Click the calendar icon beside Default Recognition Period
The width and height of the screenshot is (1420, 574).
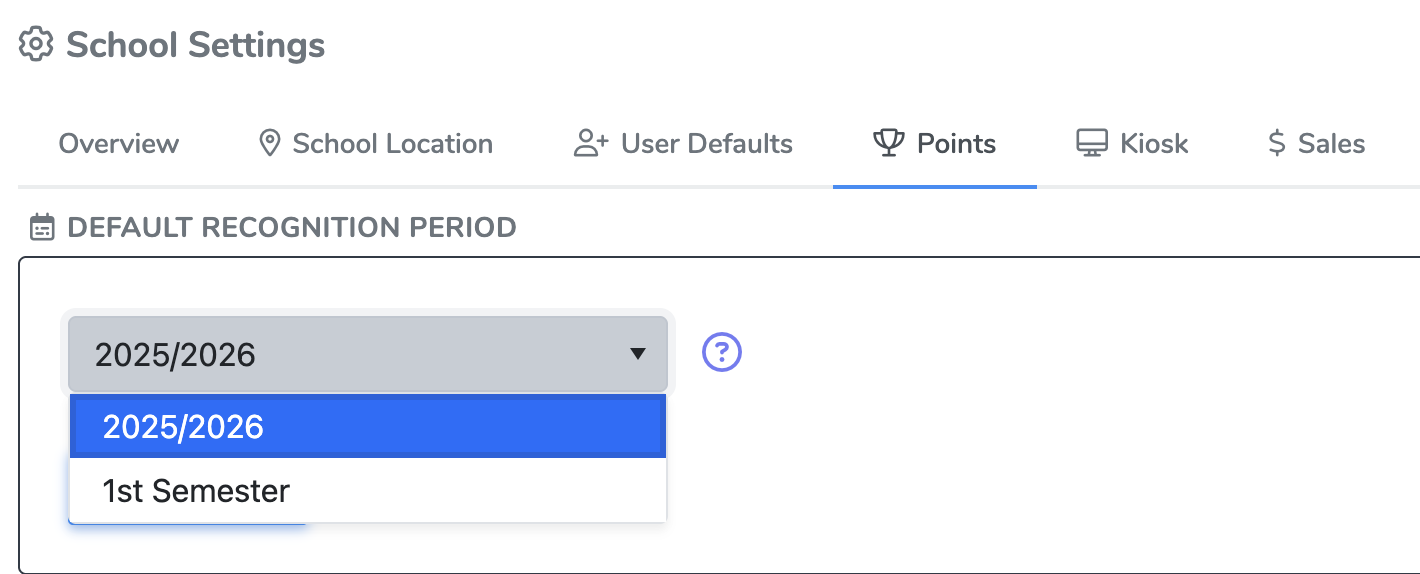click(42, 227)
